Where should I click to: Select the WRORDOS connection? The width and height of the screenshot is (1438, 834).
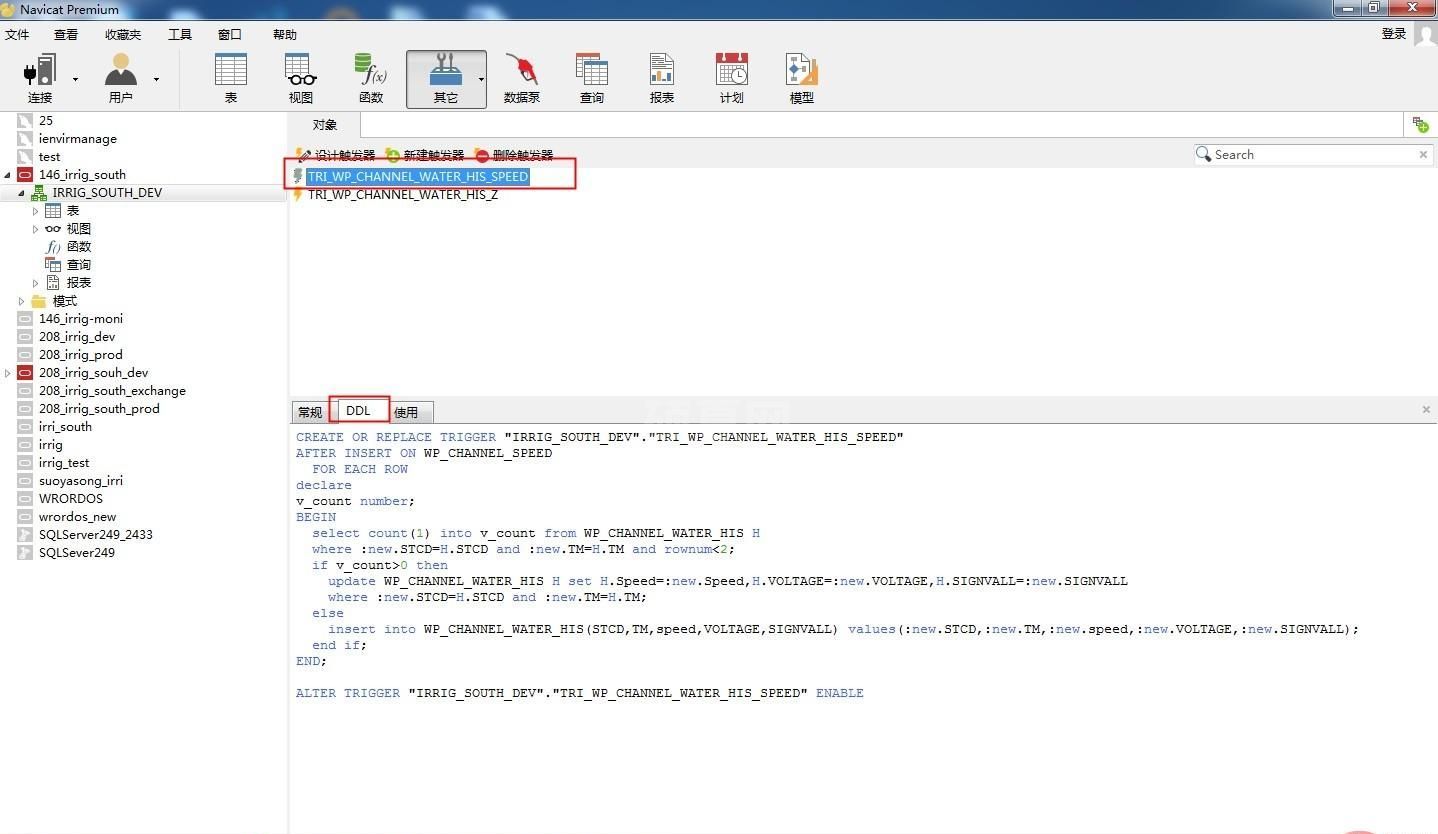[71, 498]
